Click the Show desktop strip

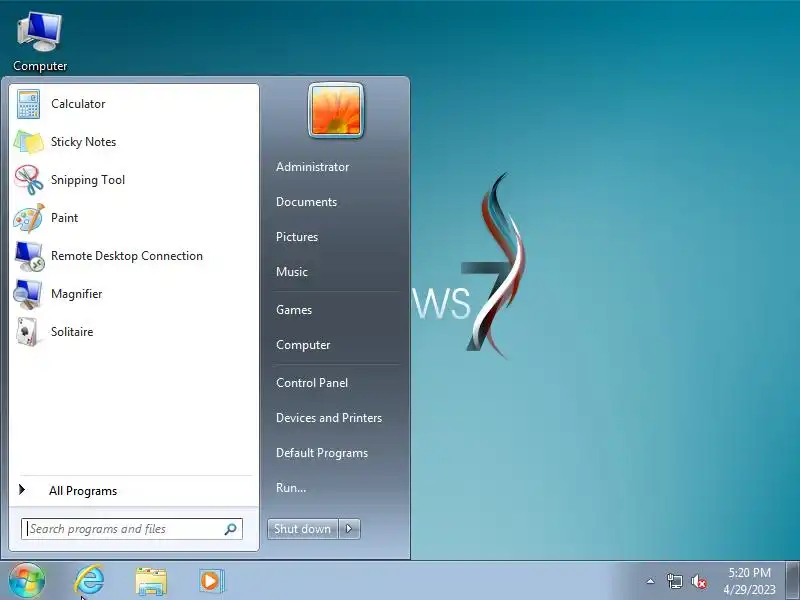pos(792,581)
